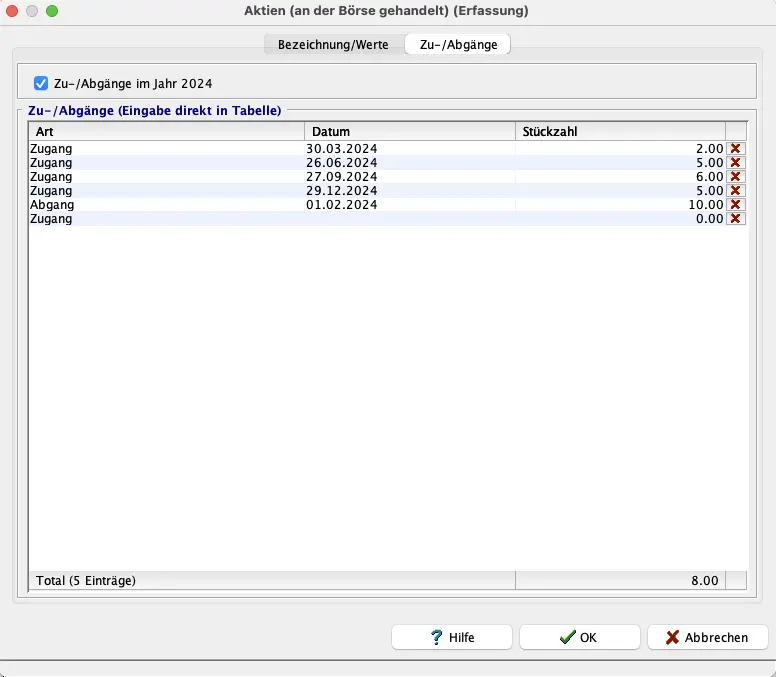
Task: Remove the 26.06.2024 entry with its X icon
Action: (x=736, y=162)
